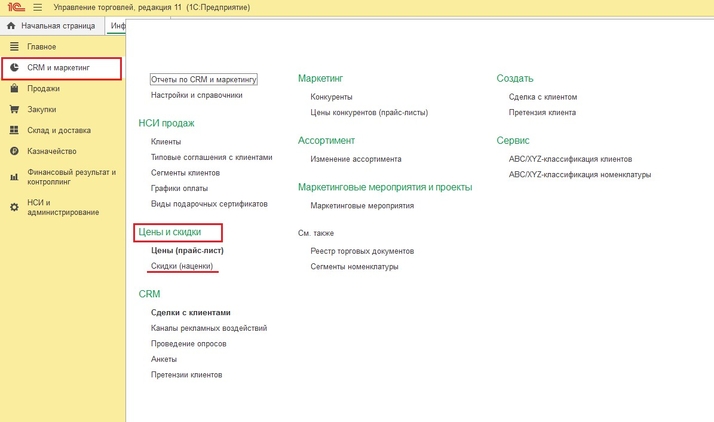The width and height of the screenshot is (714, 422).
Task: Open Графики оплаты
Action: (x=179, y=188)
